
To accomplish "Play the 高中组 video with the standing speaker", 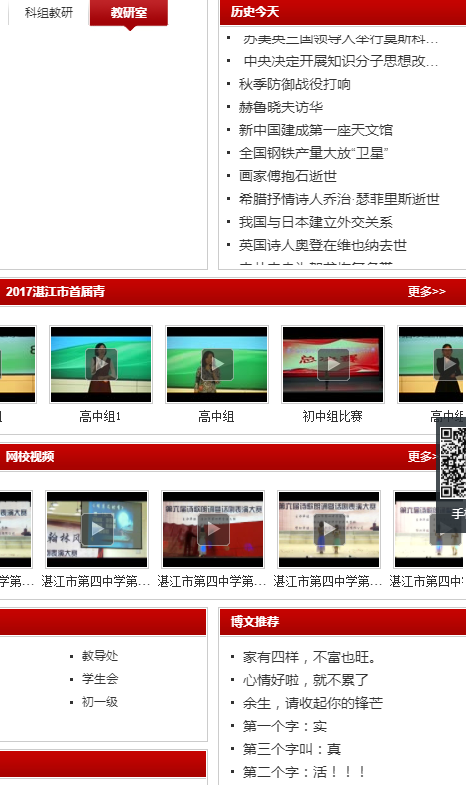I will [217, 364].
